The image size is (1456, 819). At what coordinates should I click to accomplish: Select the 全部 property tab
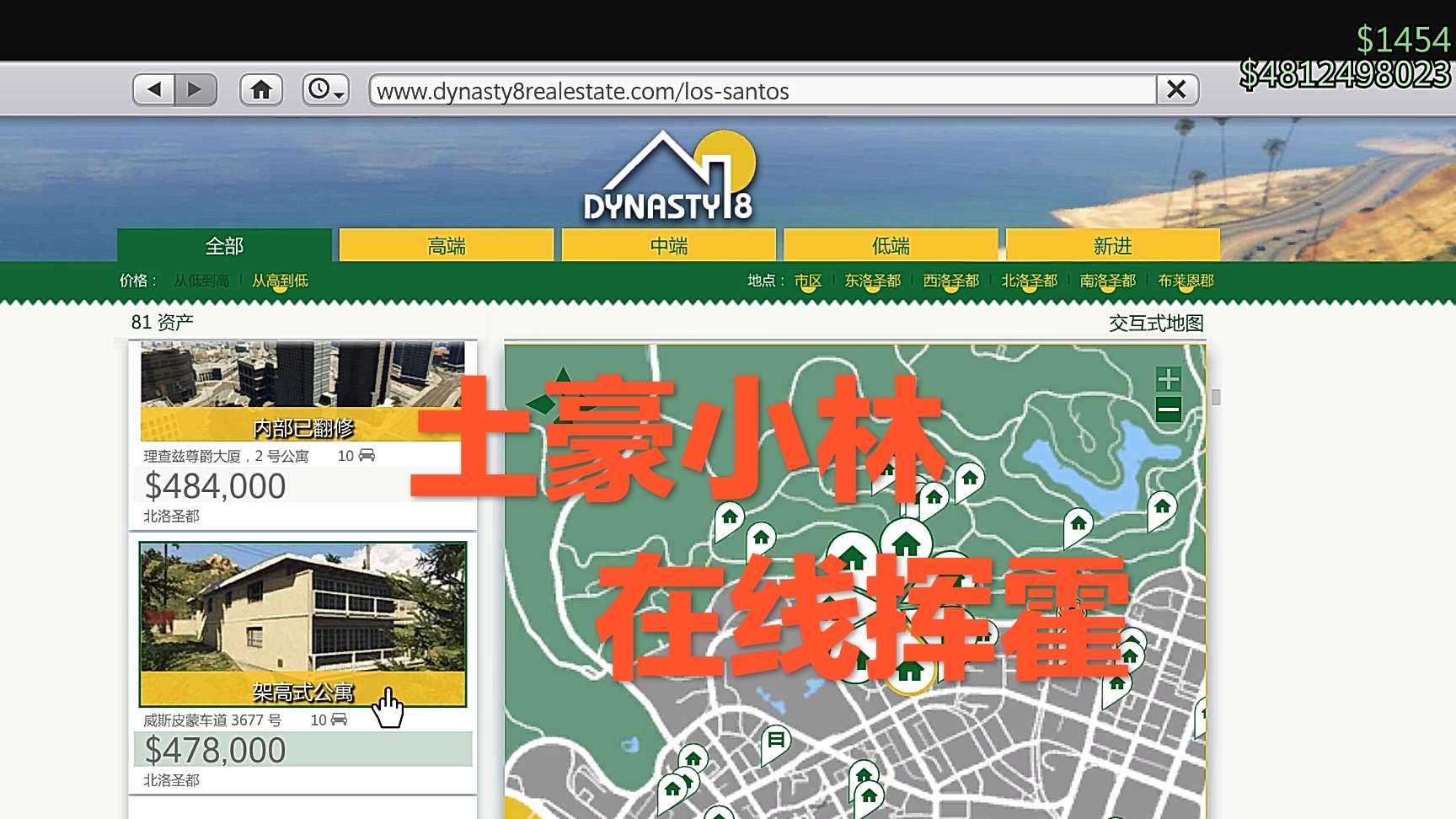[224, 246]
